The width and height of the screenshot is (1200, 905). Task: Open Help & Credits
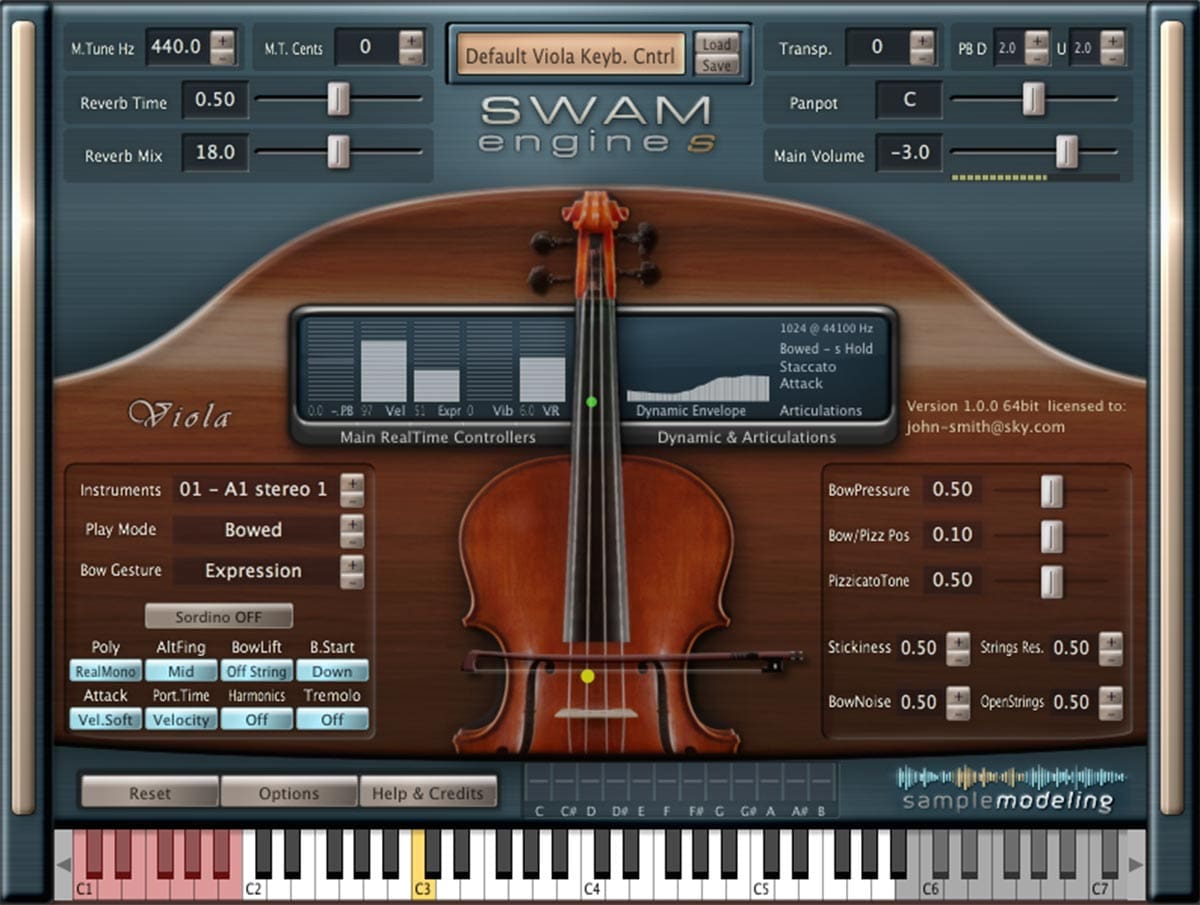click(428, 792)
